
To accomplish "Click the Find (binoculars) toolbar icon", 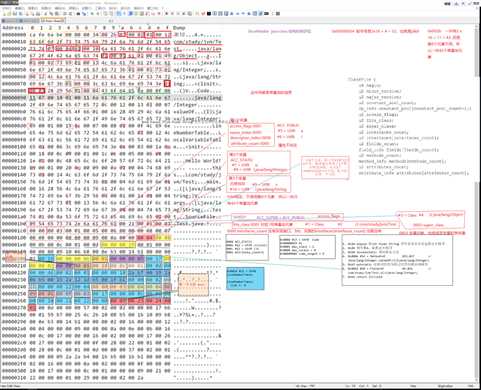I will (78, 14).
